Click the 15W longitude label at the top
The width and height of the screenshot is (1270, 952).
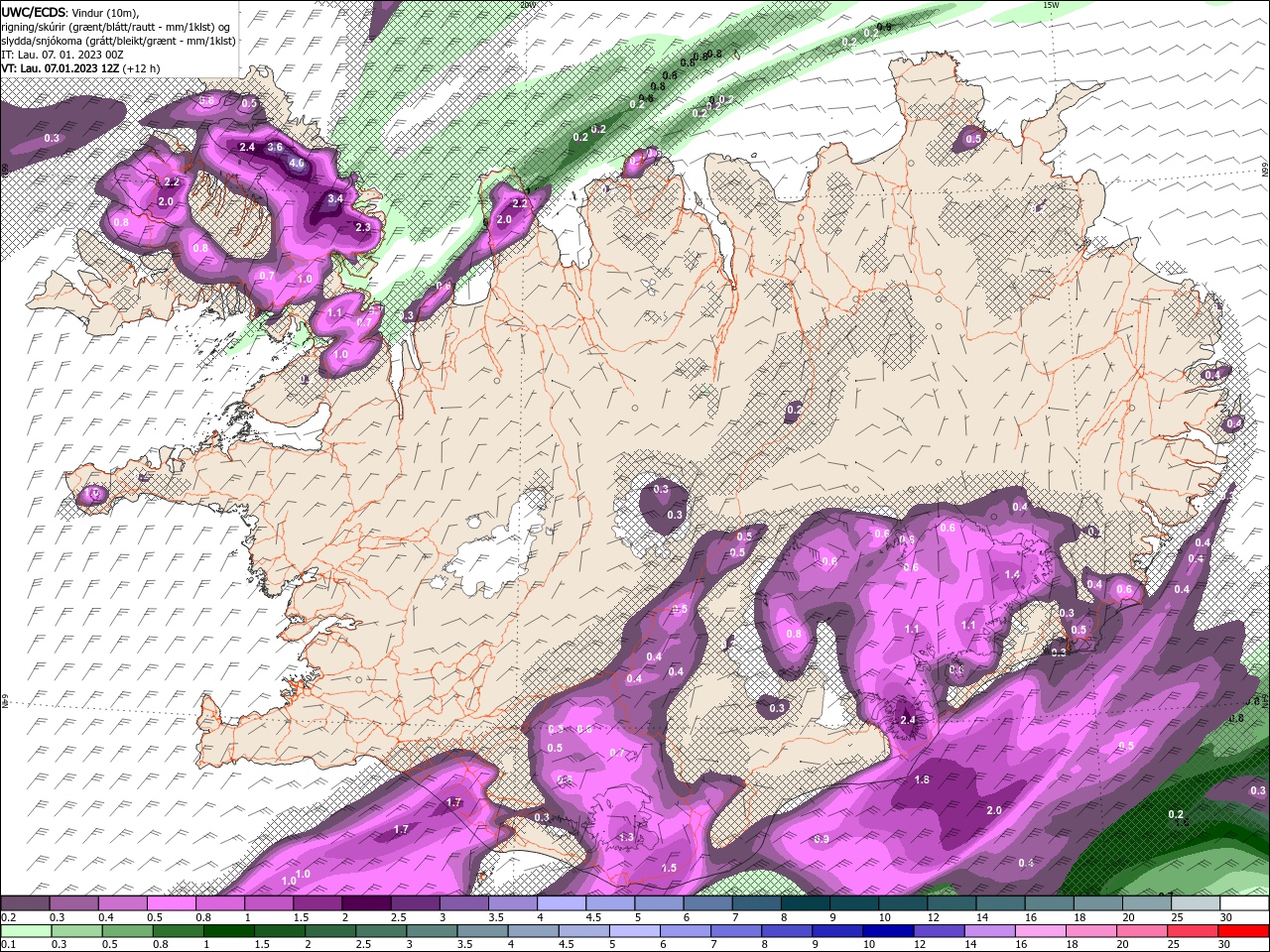(1052, 5)
